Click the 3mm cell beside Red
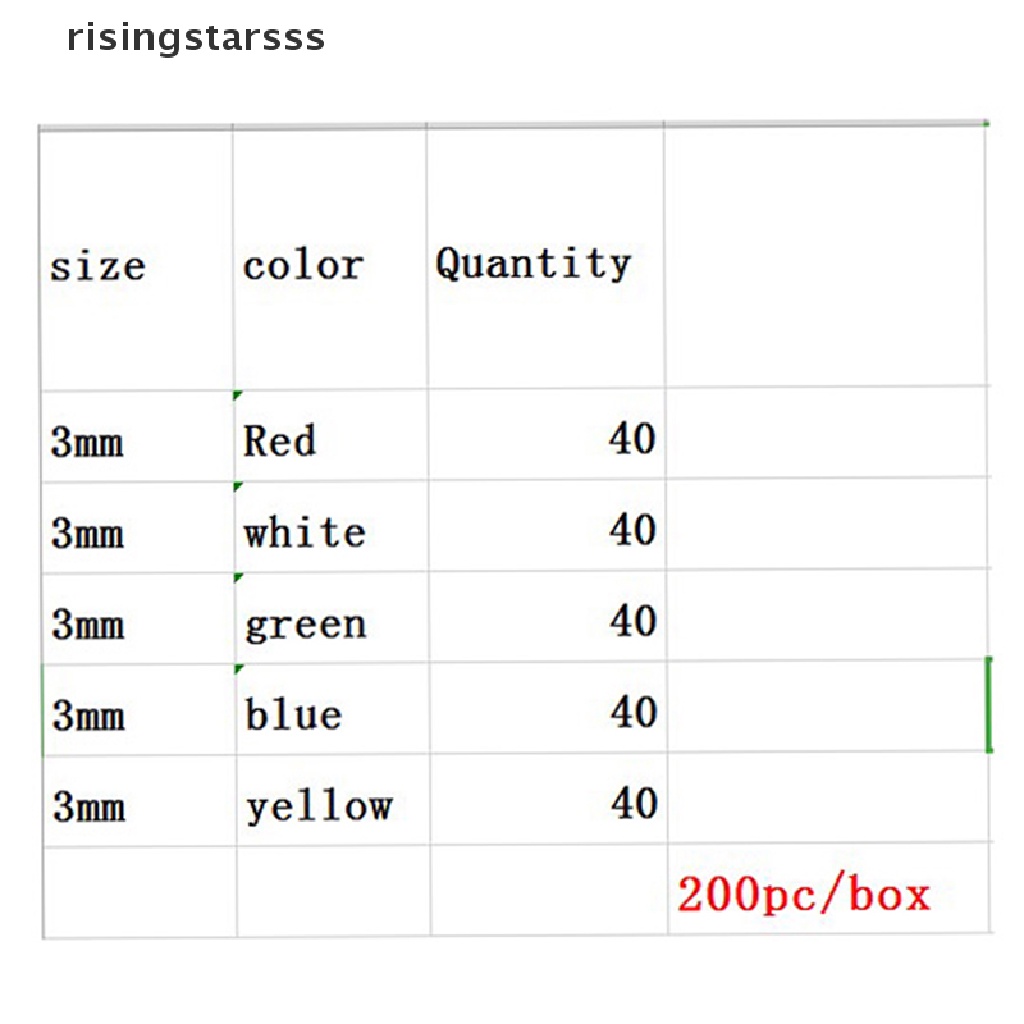1024x1024 pixels. click(x=88, y=442)
